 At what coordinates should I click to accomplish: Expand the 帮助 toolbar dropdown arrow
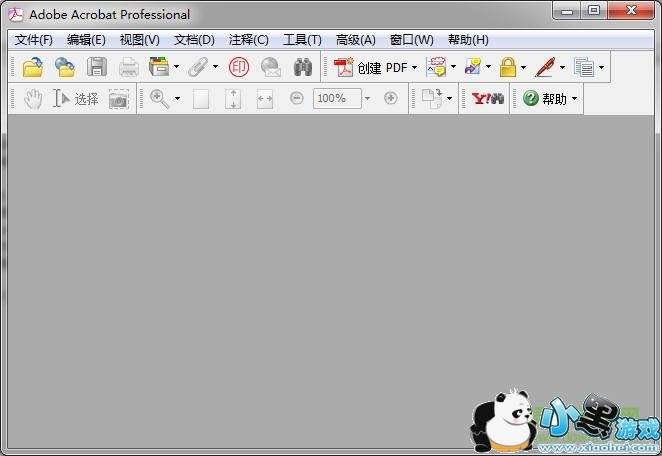(x=574, y=99)
